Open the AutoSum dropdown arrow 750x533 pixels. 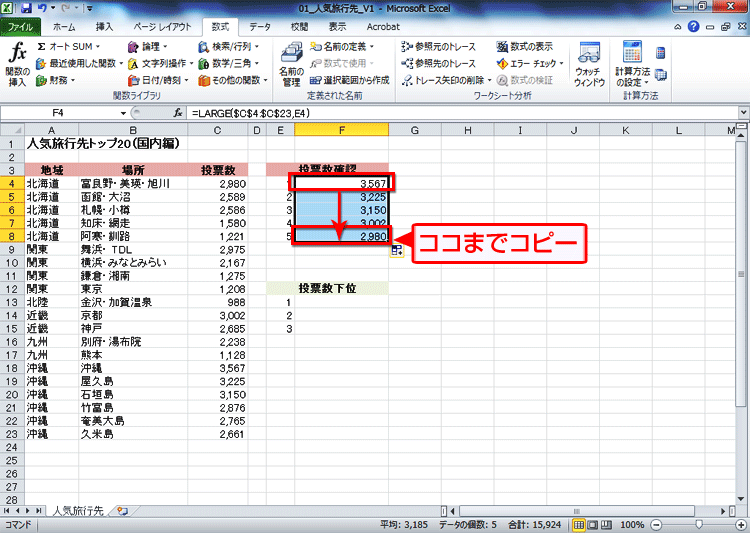coord(98,46)
